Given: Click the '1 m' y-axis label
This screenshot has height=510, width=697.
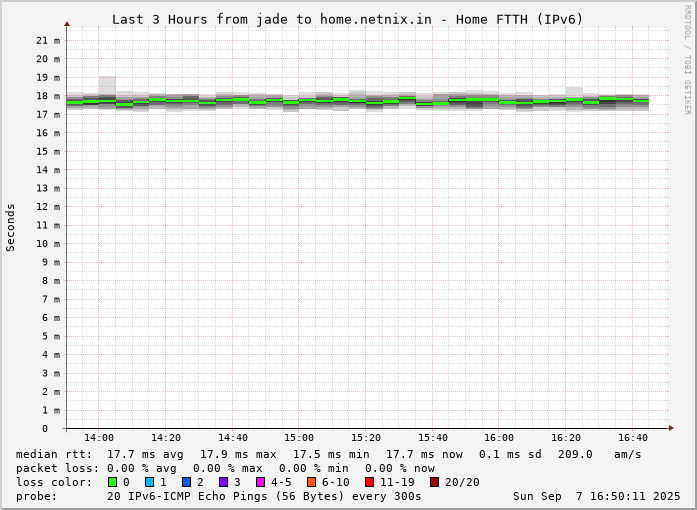Looking at the screenshot, I should [x=51, y=410].
